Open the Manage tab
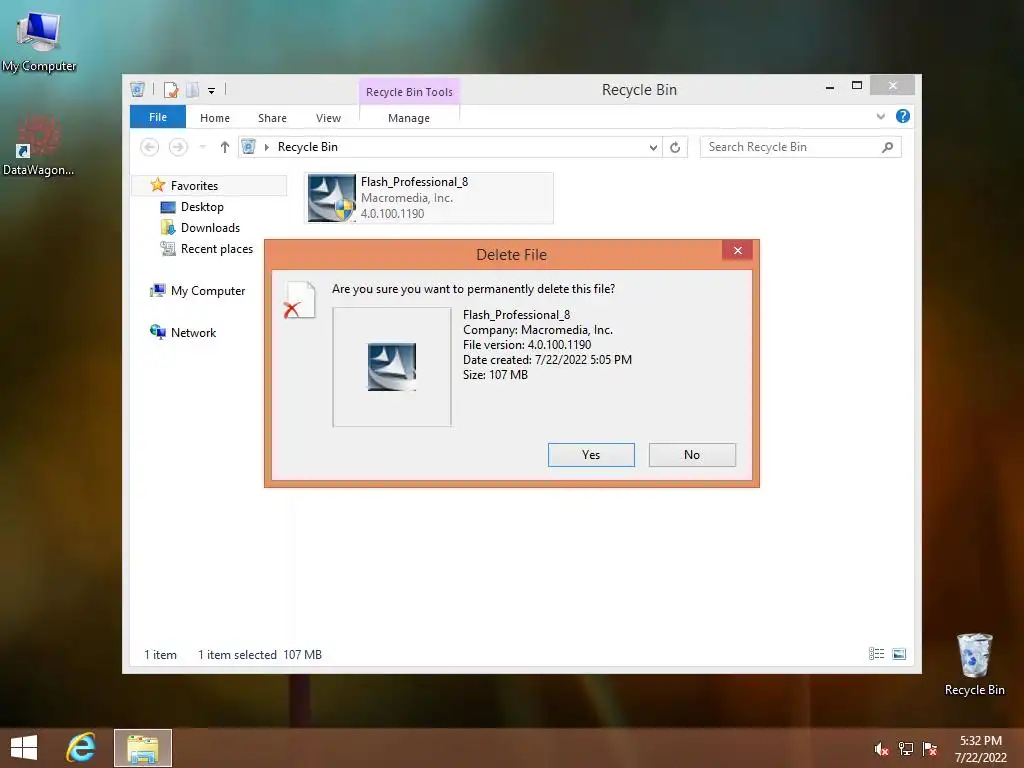The width and height of the screenshot is (1024, 768). [409, 118]
